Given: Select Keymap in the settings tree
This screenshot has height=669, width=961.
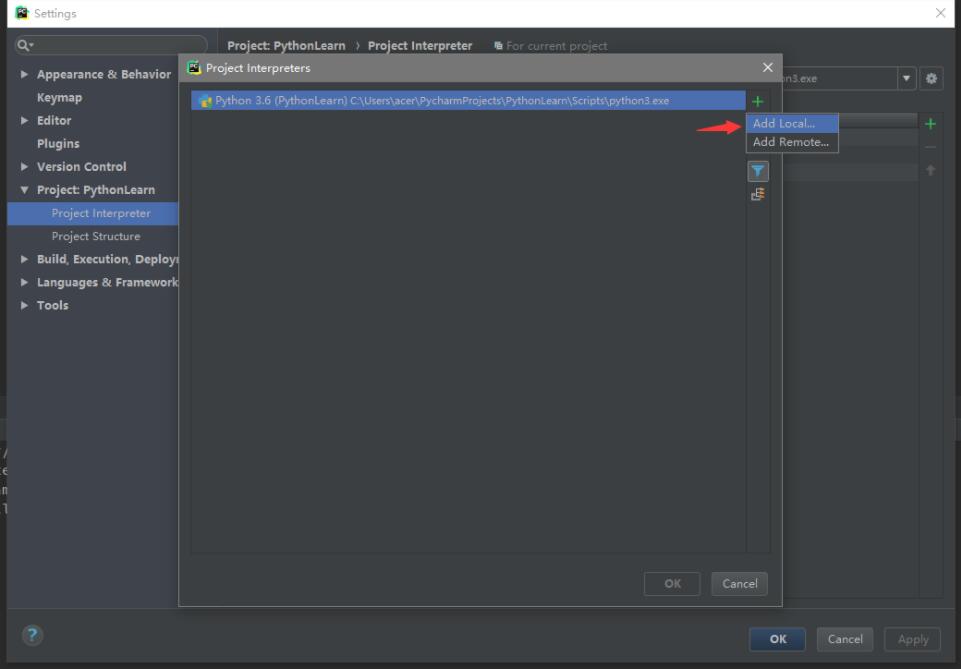Looking at the screenshot, I should pyautogui.click(x=59, y=97).
